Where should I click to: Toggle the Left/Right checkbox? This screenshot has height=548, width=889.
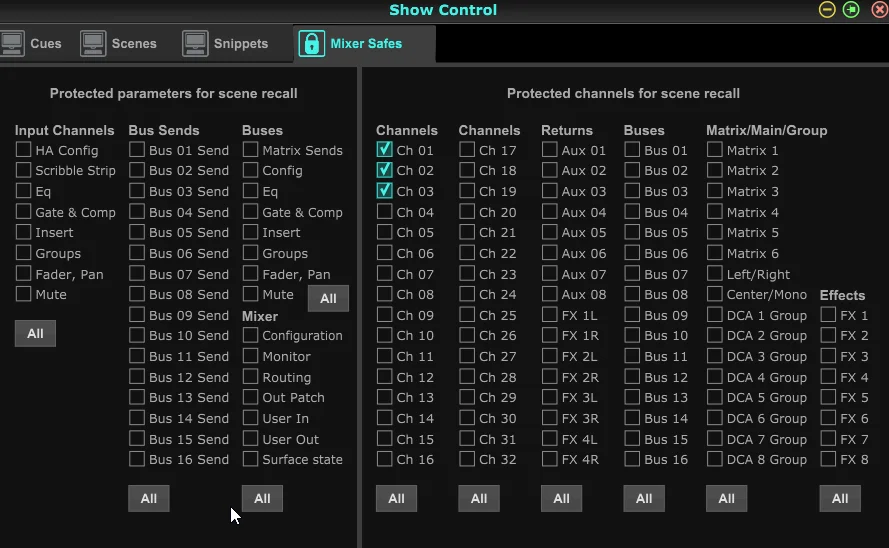click(x=715, y=274)
